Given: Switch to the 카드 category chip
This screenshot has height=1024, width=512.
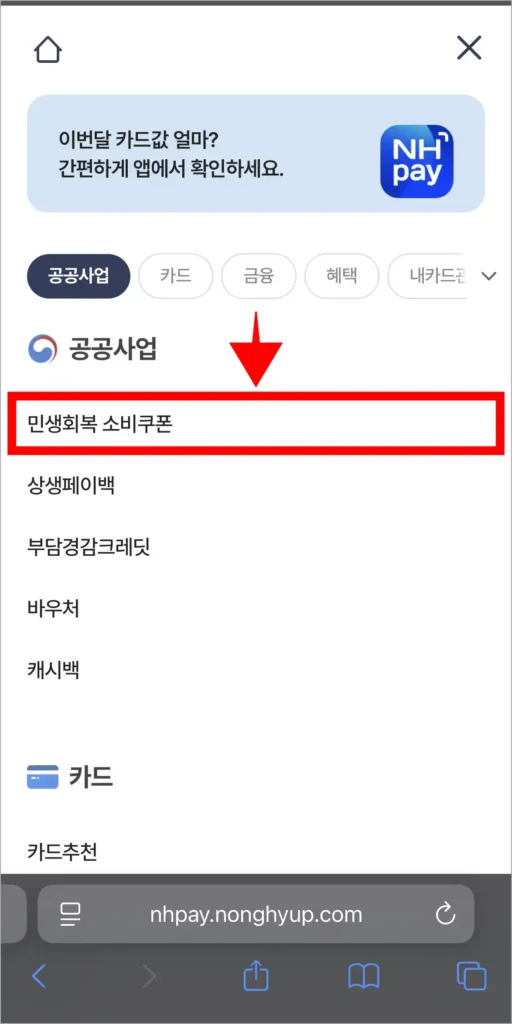Looking at the screenshot, I should (176, 276).
